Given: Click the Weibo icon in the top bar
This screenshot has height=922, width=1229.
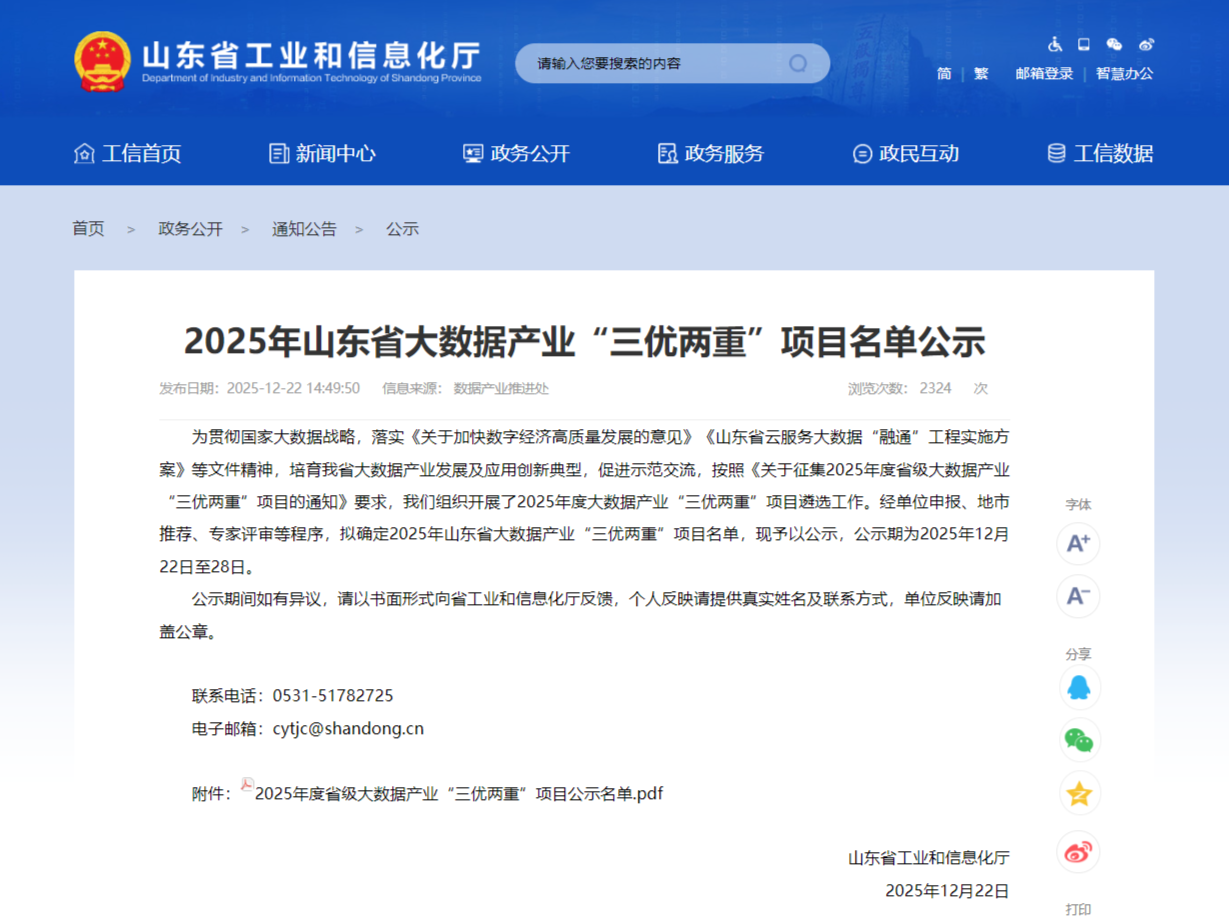Looking at the screenshot, I should (x=1146, y=44).
